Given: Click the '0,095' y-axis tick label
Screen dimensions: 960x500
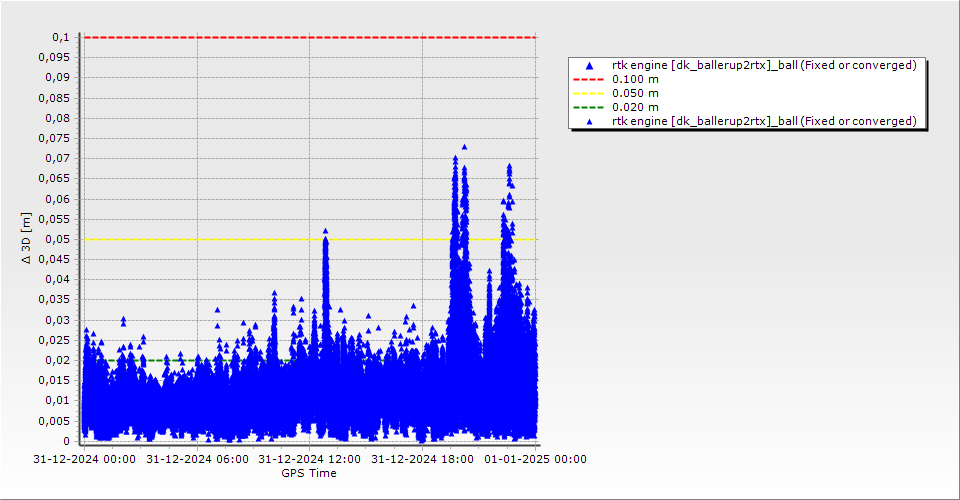Looking at the screenshot, I should coord(54,58).
